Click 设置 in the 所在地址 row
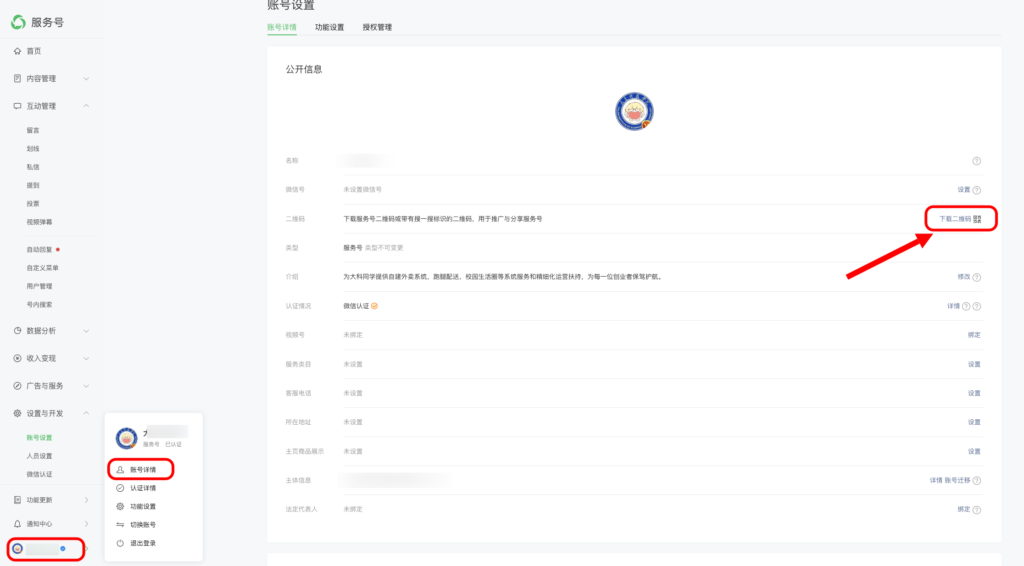Viewport: 1024px width, 566px height. click(x=974, y=422)
